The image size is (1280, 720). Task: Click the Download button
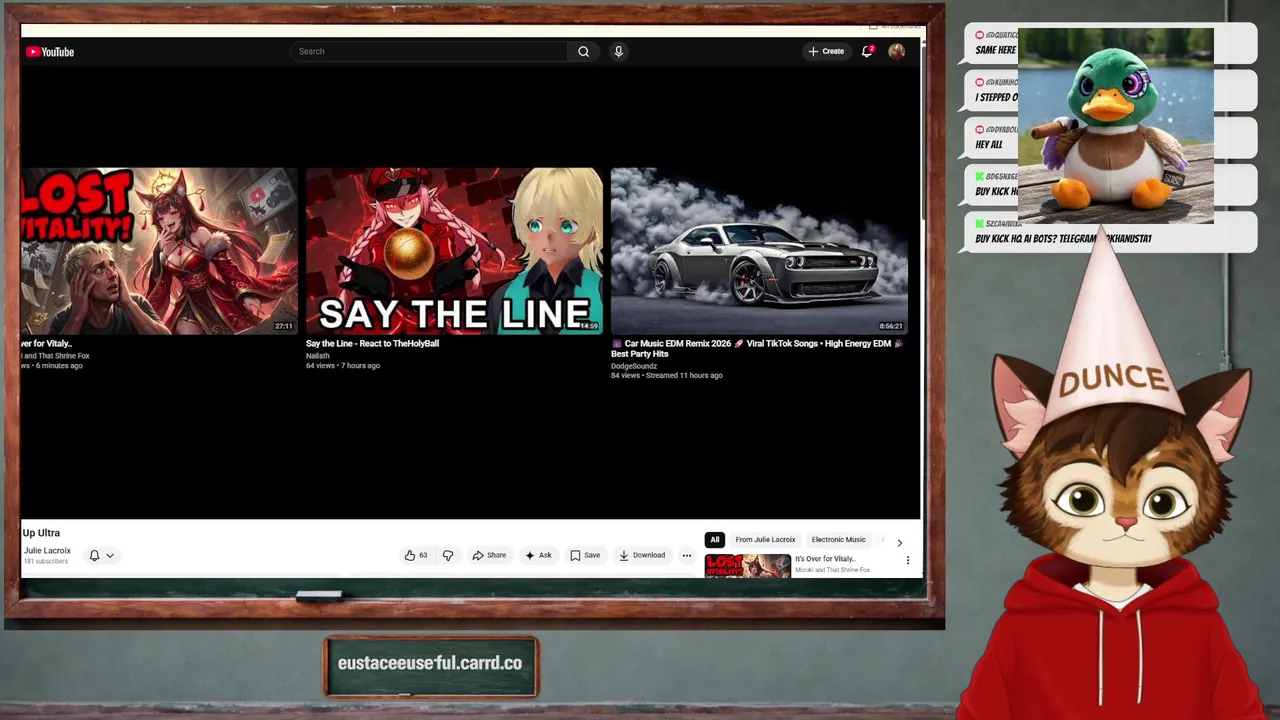pos(641,555)
